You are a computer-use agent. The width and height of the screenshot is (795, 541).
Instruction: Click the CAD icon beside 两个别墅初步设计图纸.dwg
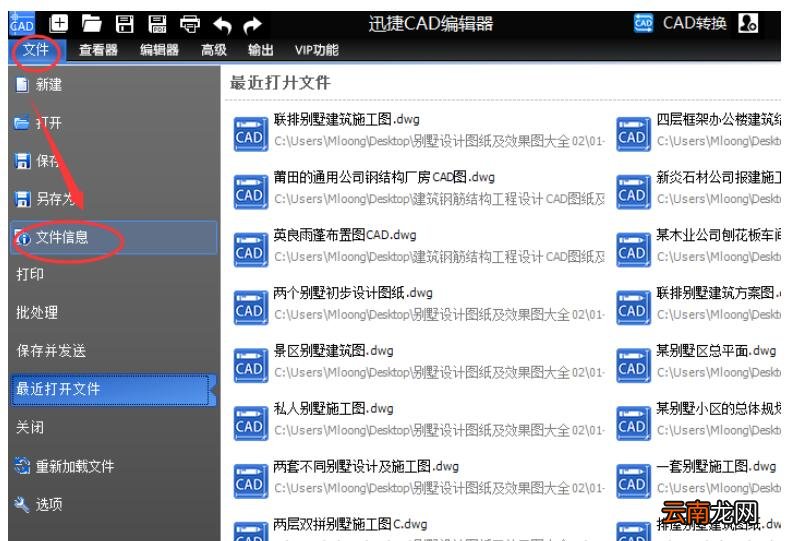[250, 308]
